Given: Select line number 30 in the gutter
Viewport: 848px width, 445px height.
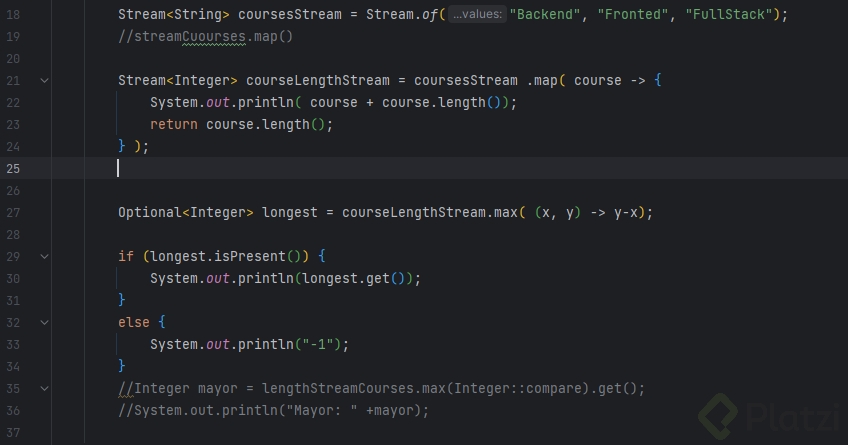Looking at the screenshot, I should 13,278.
